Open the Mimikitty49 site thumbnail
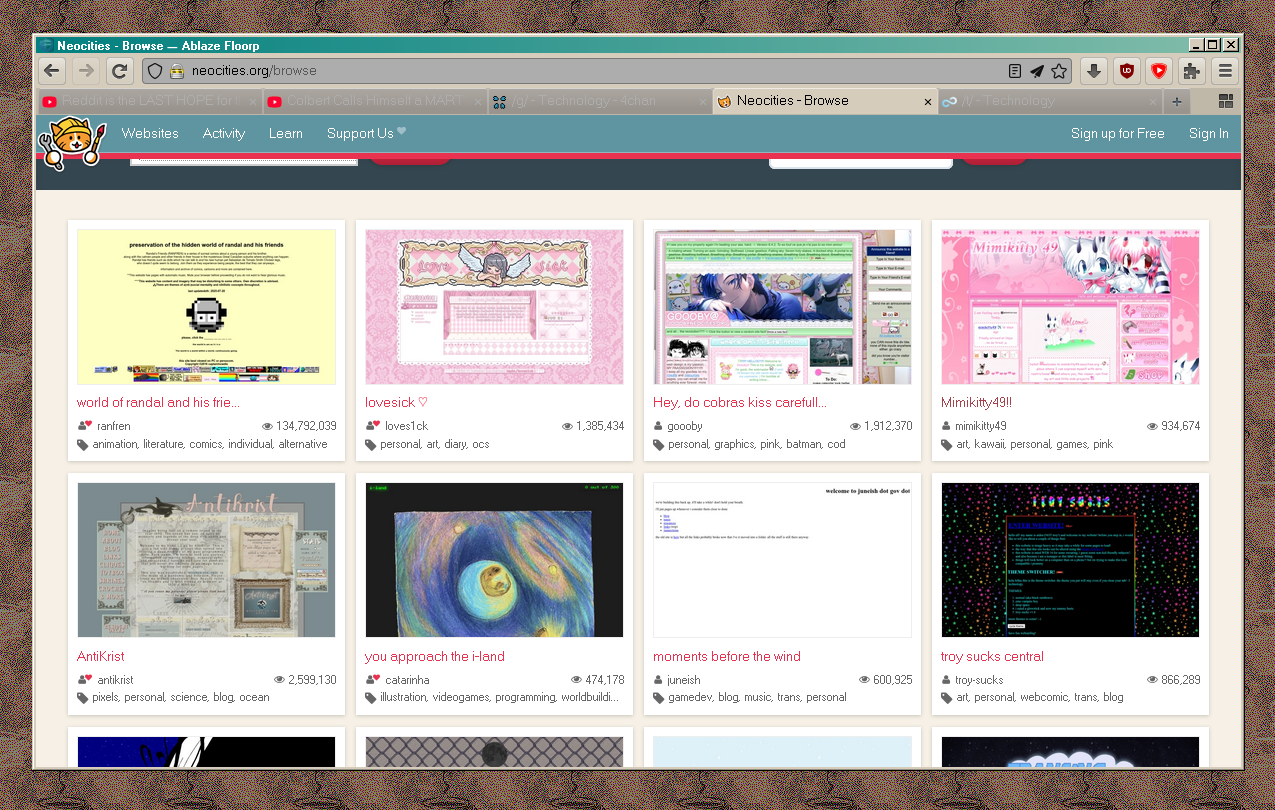1275x810 pixels. [1070, 307]
